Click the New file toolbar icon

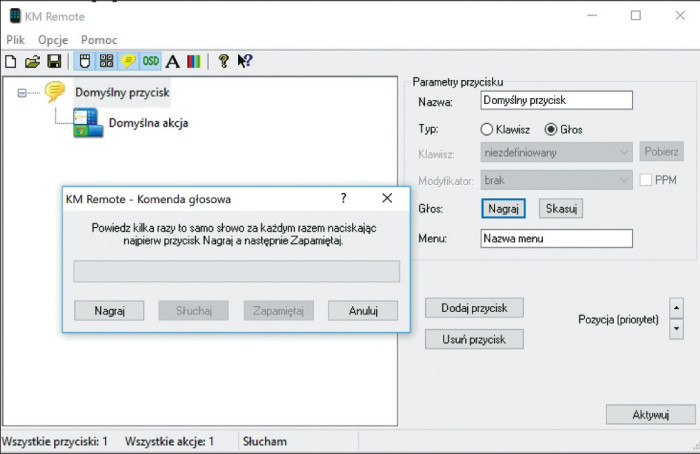[11, 61]
